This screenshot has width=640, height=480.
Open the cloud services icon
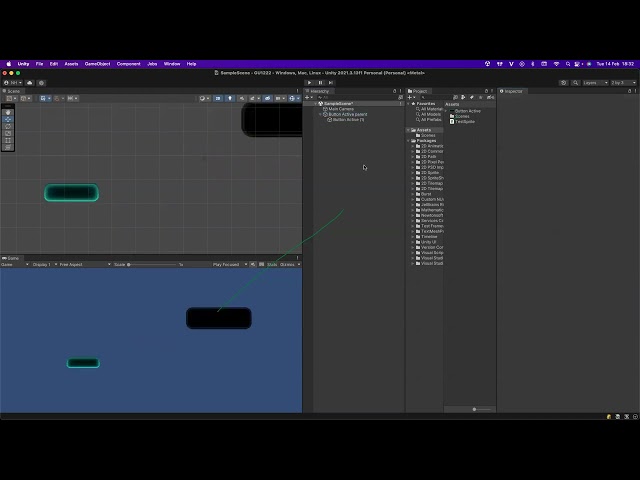(x=30, y=83)
